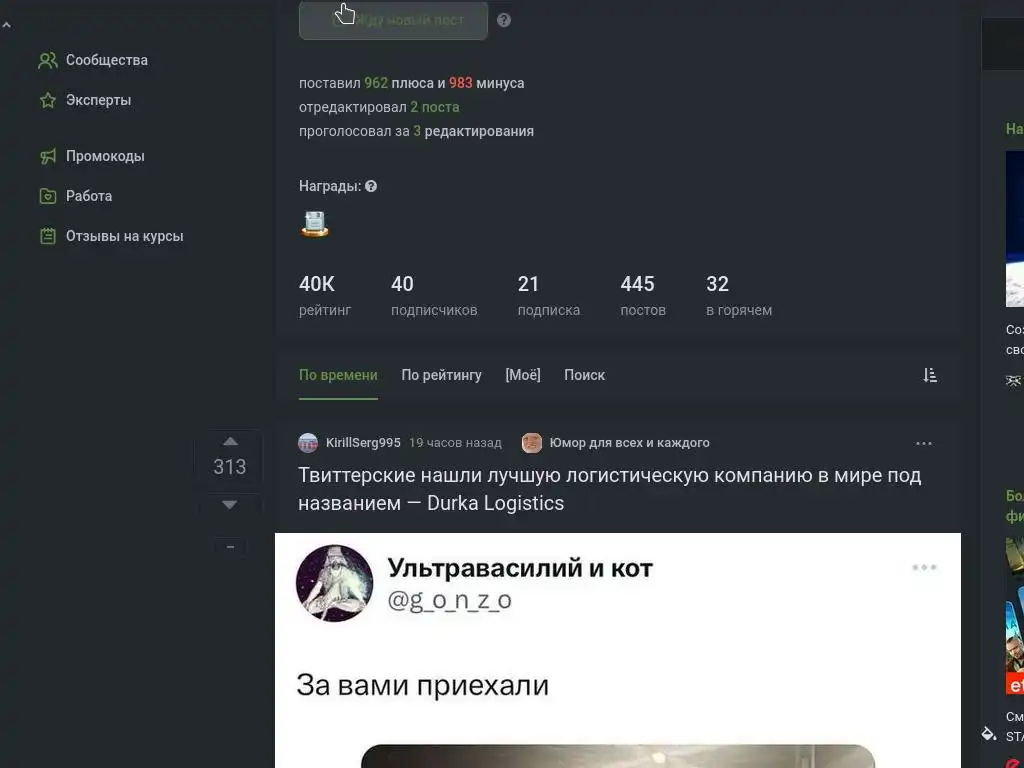This screenshot has height=768, width=1024.
Task: Click the help icon next to Награды
Action: [371, 186]
